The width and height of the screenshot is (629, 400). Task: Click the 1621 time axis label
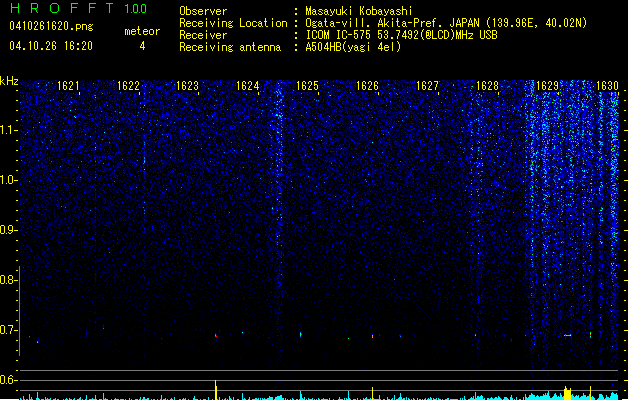(x=68, y=86)
